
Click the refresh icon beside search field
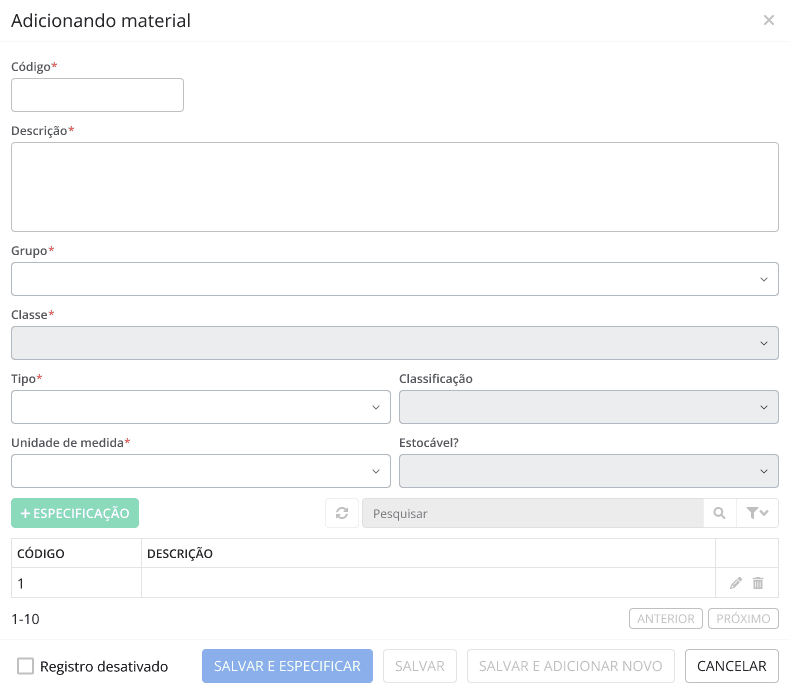point(341,513)
